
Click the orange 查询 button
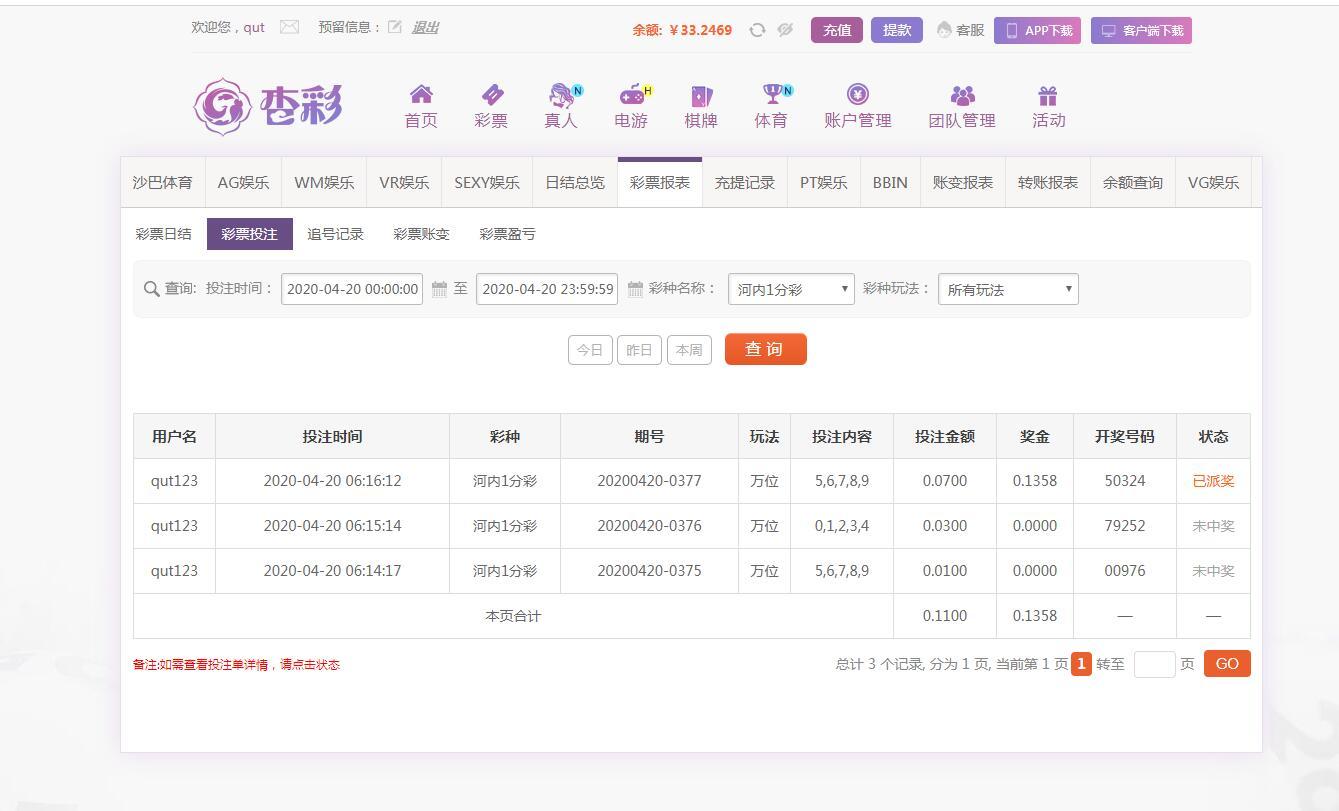[x=765, y=349]
